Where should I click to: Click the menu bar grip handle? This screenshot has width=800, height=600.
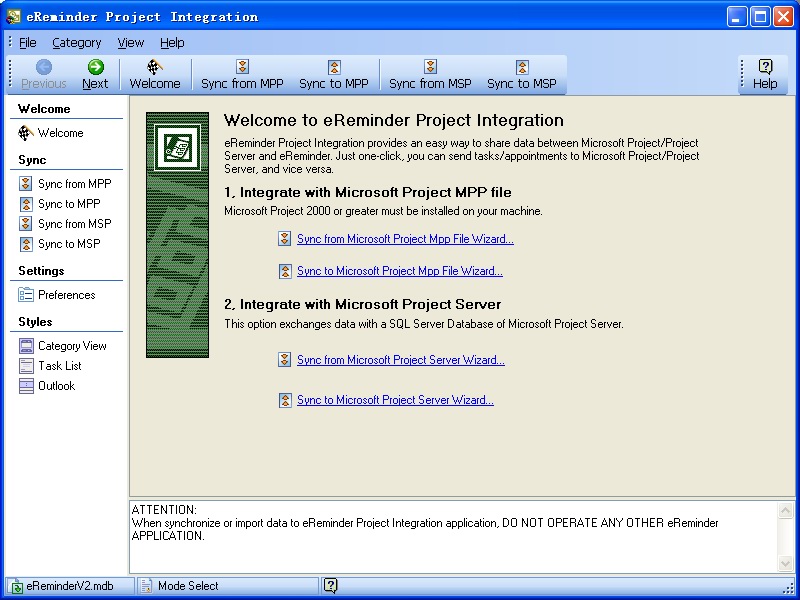(x=10, y=42)
